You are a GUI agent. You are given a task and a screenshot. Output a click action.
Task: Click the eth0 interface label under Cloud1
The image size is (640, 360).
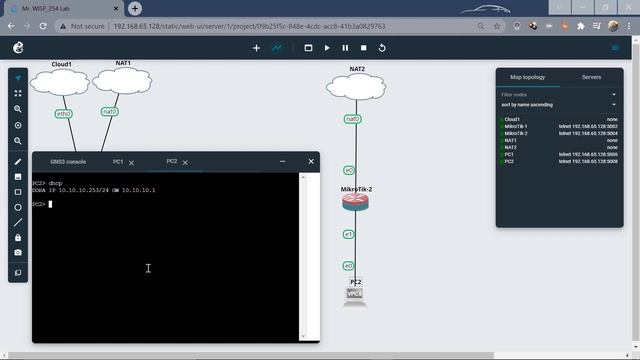click(x=64, y=114)
